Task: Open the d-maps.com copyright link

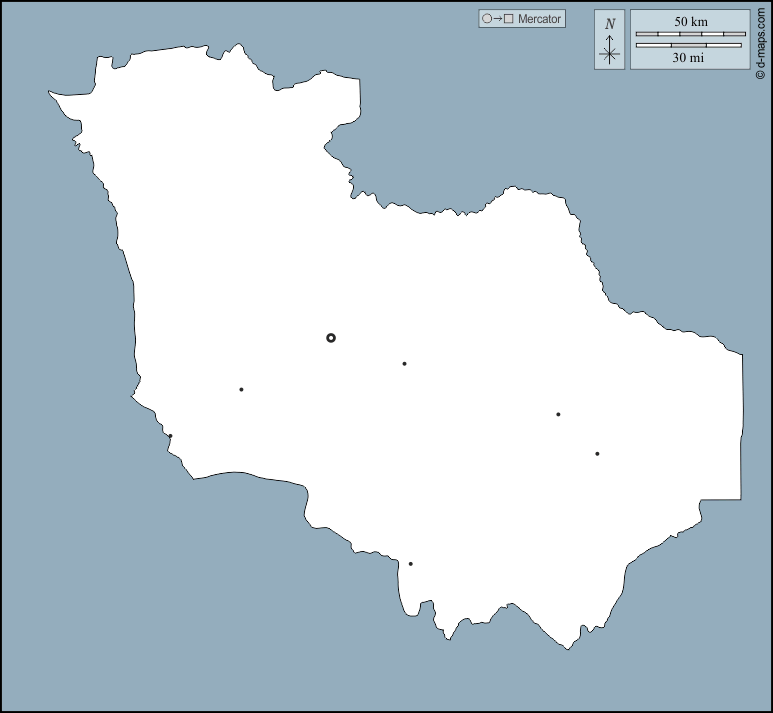Action: click(x=762, y=42)
